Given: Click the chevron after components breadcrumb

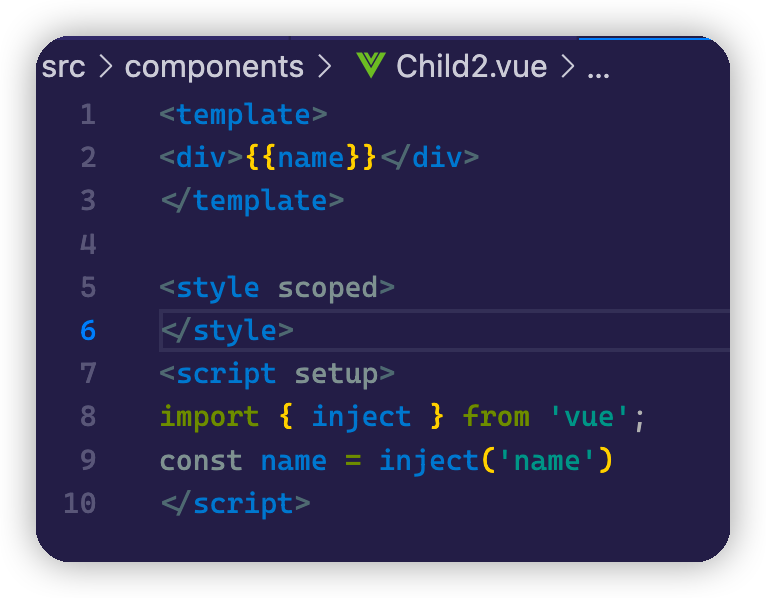Looking at the screenshot, I should click(x=323, y=67).
